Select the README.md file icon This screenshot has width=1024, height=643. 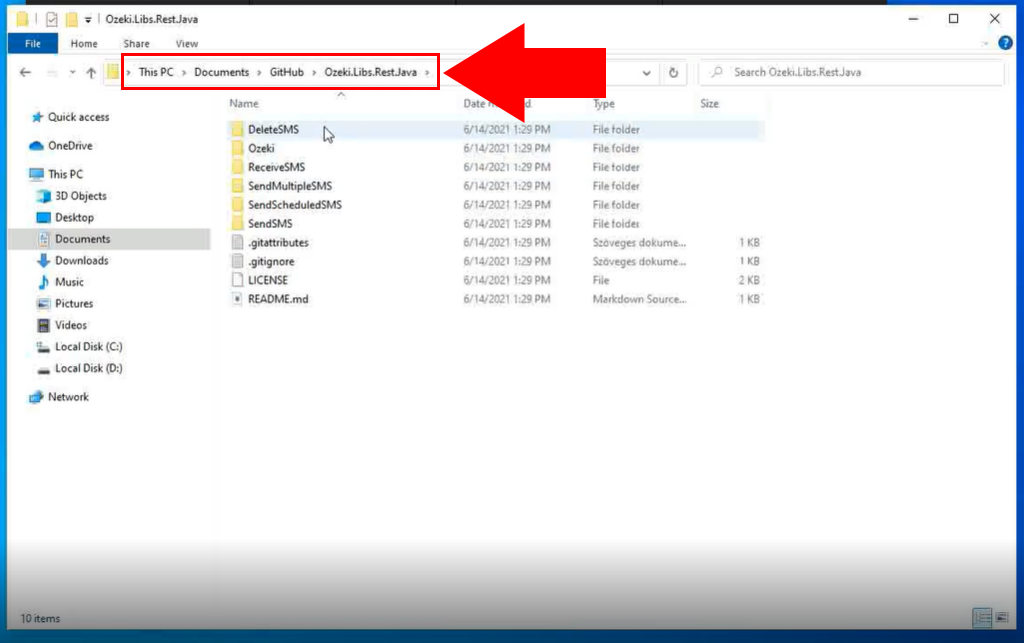pyautogui.click(x=237, y=299)
